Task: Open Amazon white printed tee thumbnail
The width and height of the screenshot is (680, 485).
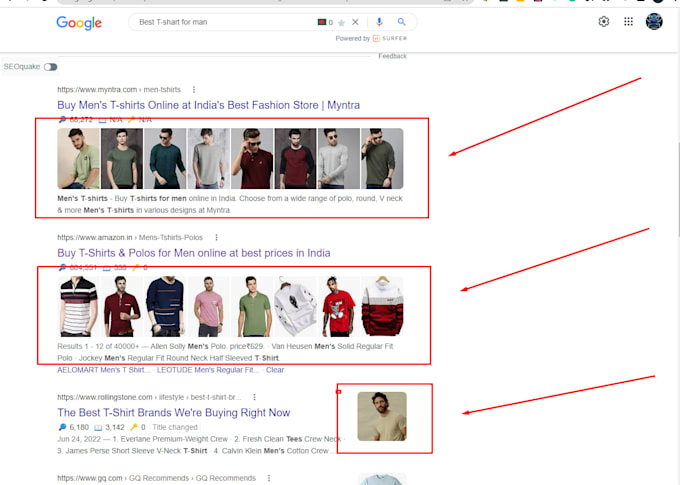Action: 295,306
